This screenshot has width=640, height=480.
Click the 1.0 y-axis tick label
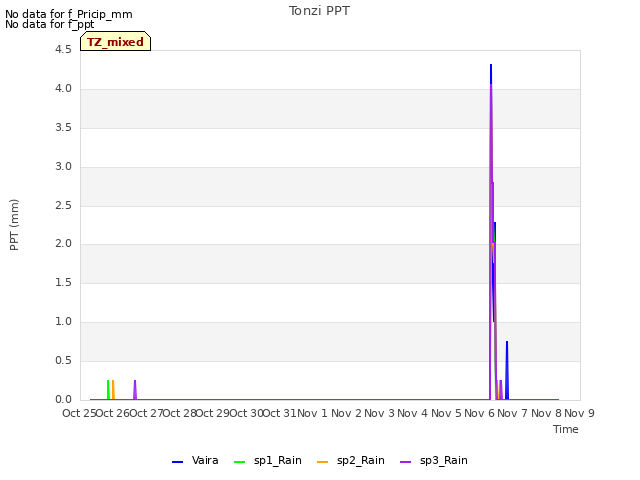[x=63, y=322]
